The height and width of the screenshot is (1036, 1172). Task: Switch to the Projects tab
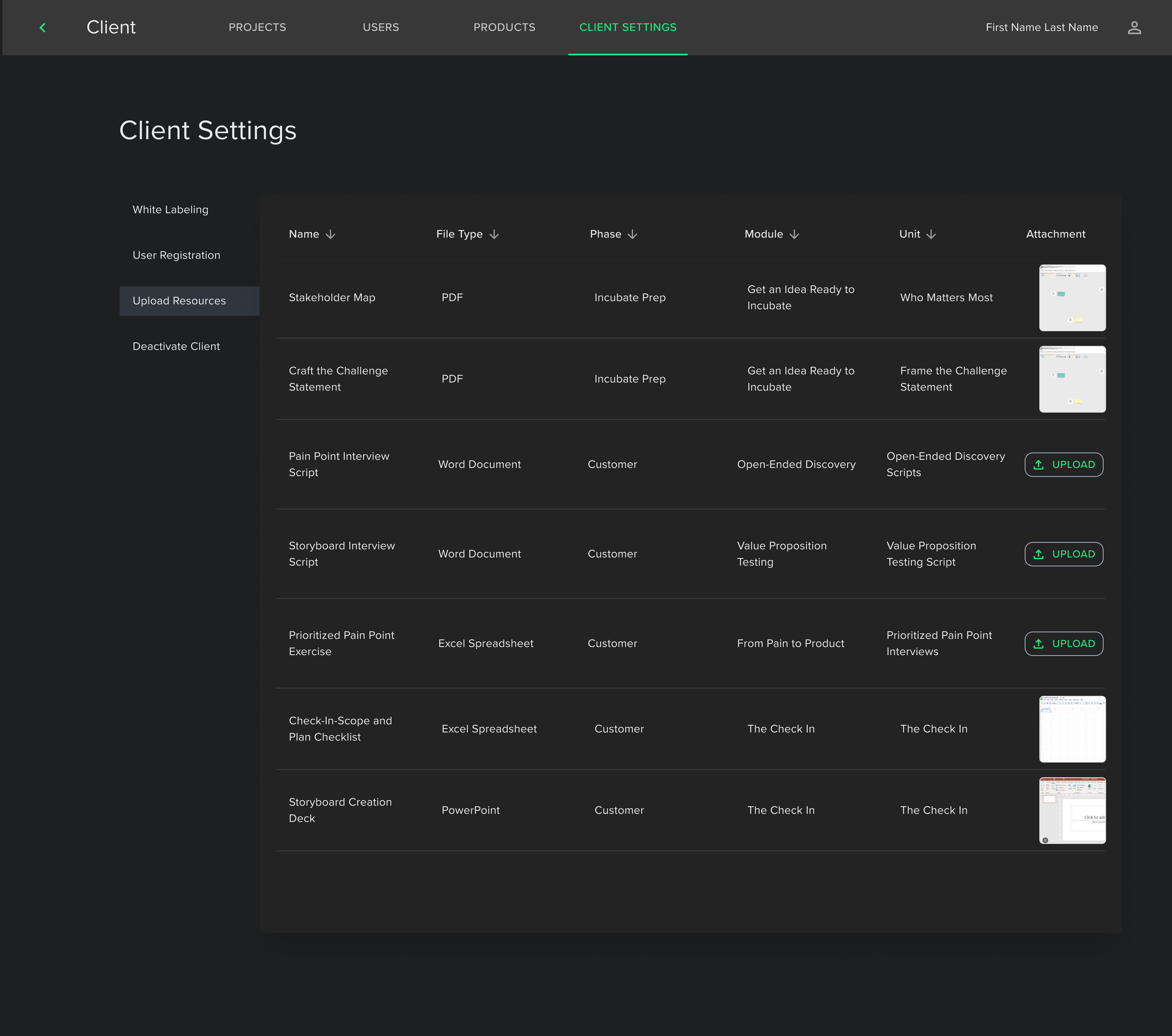coord(257,28)
